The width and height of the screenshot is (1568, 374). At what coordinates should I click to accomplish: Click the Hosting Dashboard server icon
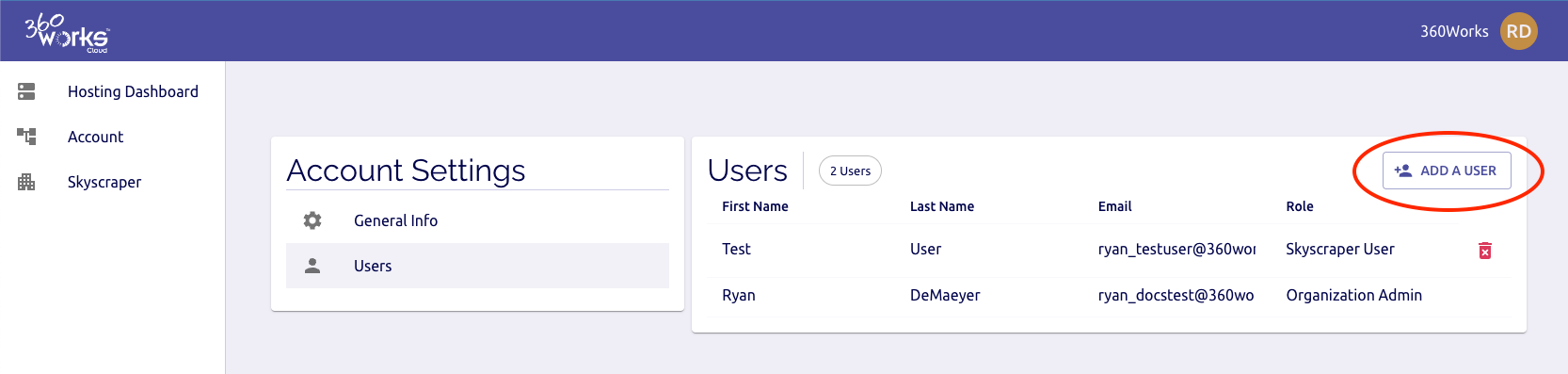click(26, 91)
